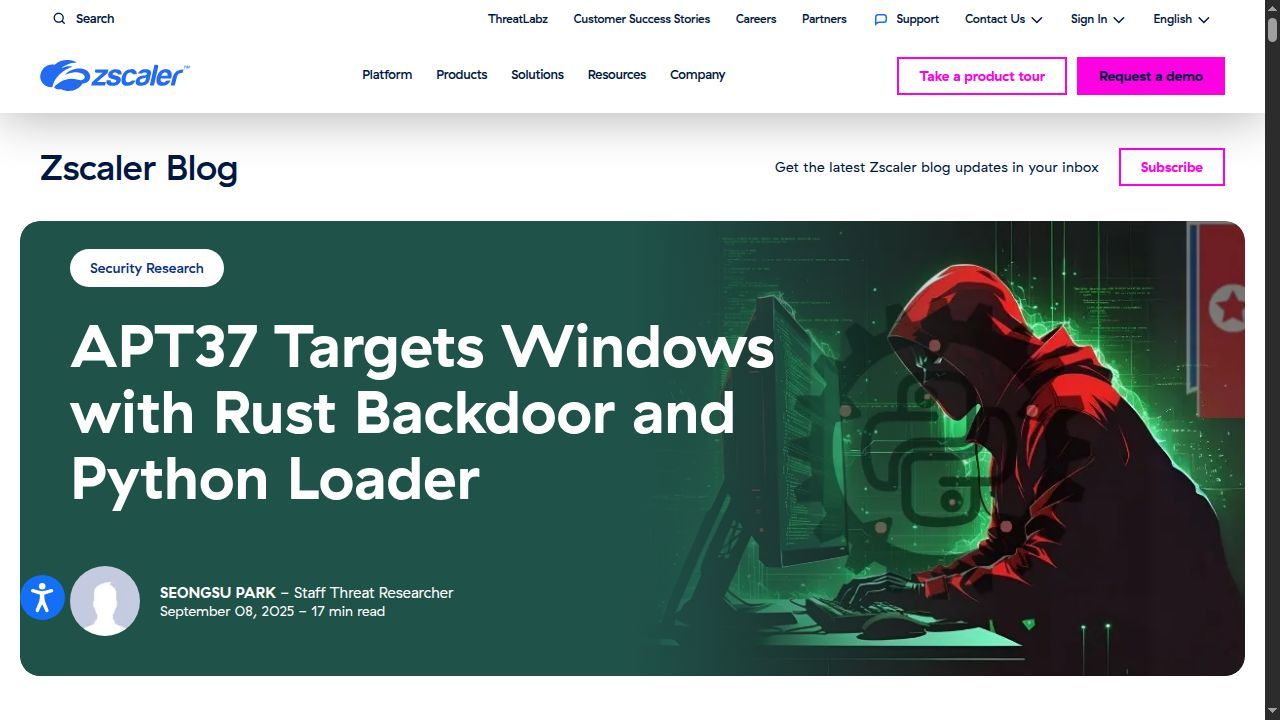1280x720 pixels.
Task: Click the APT37 article headline
Action: point(422,412)
